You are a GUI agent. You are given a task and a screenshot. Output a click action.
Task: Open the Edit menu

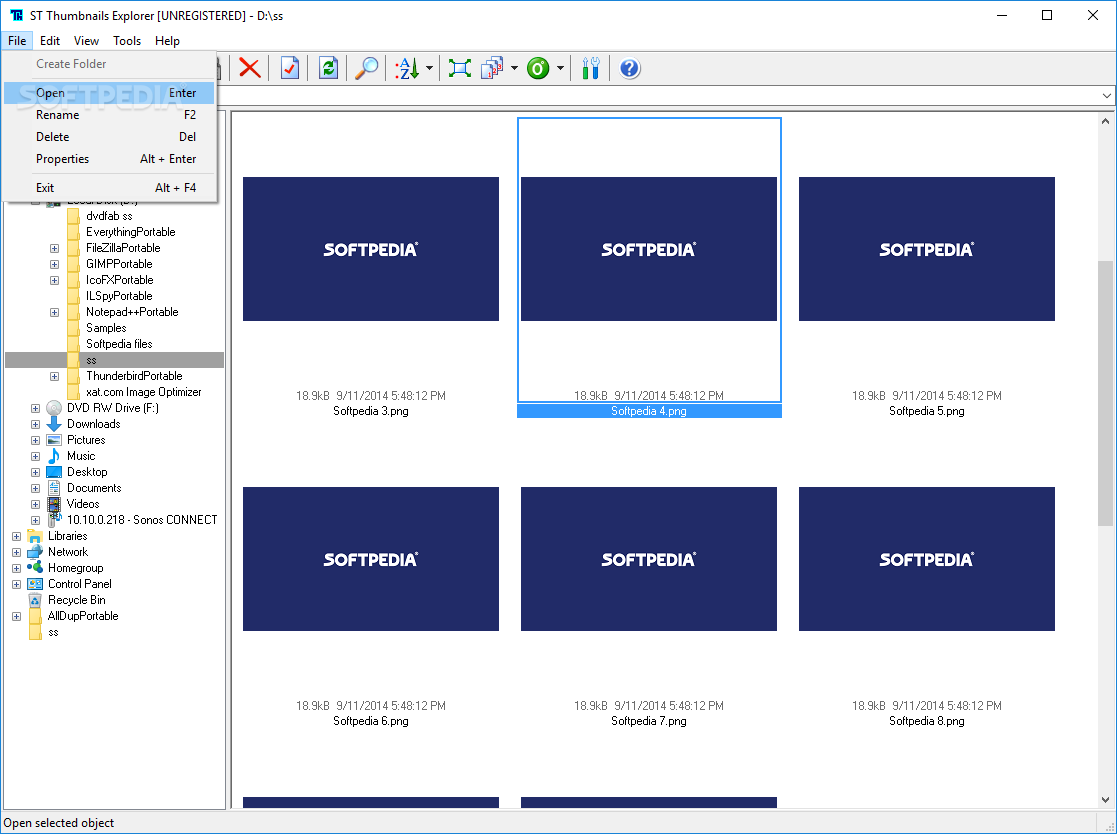(x=50, y=41)
